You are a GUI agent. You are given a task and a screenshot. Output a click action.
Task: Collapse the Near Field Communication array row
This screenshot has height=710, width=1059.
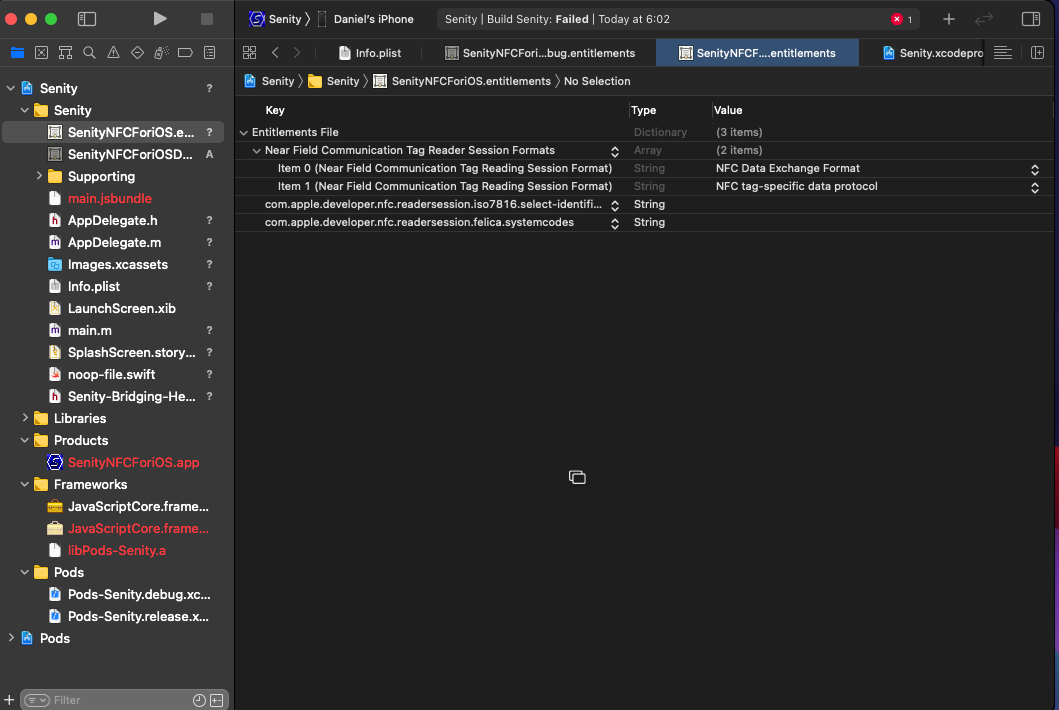tap(257, 150)
